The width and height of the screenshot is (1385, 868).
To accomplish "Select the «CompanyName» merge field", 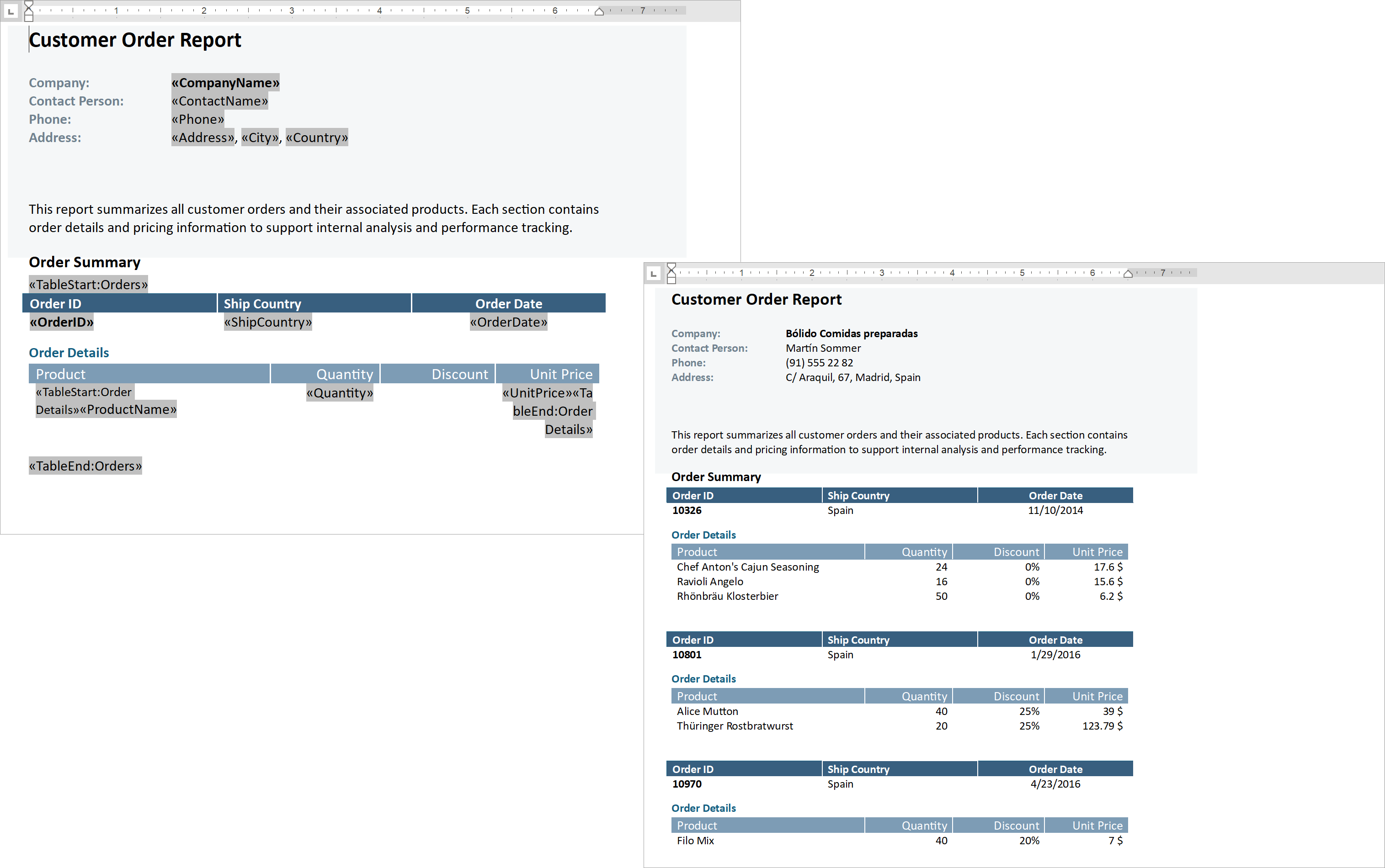I will click(225, 83).
